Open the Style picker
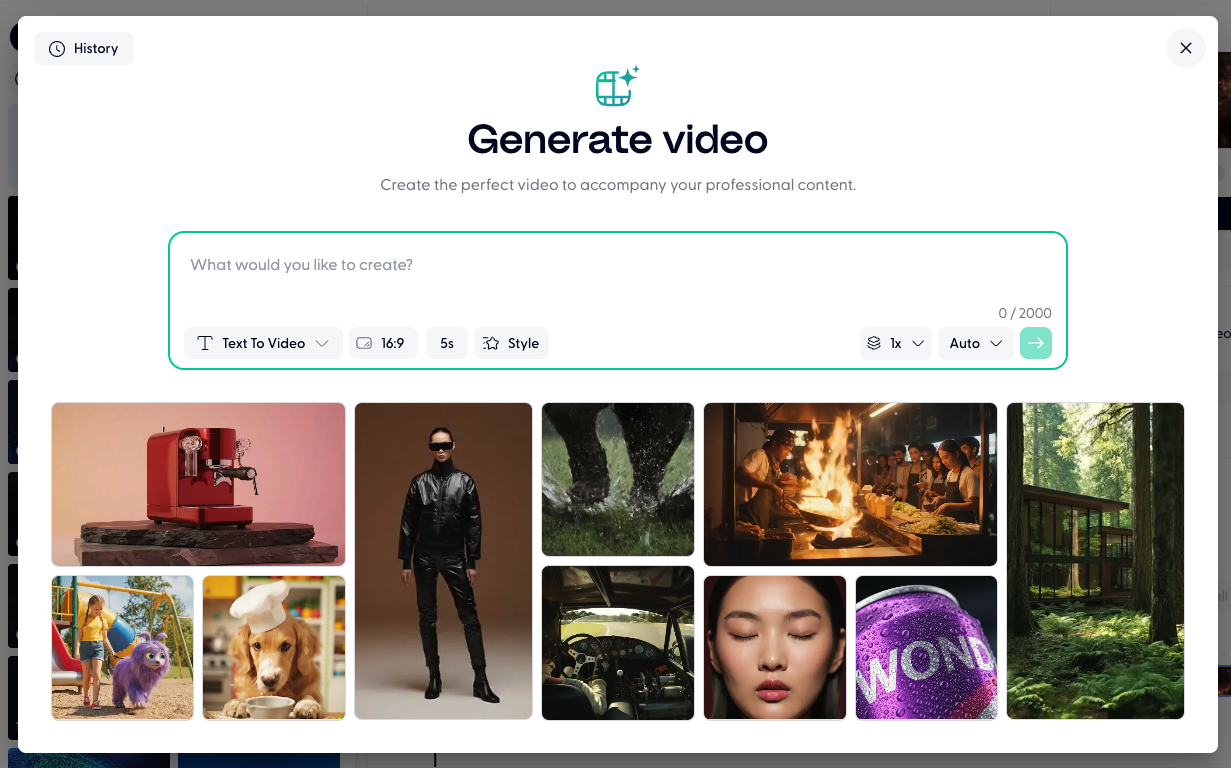 click(511, 343)
